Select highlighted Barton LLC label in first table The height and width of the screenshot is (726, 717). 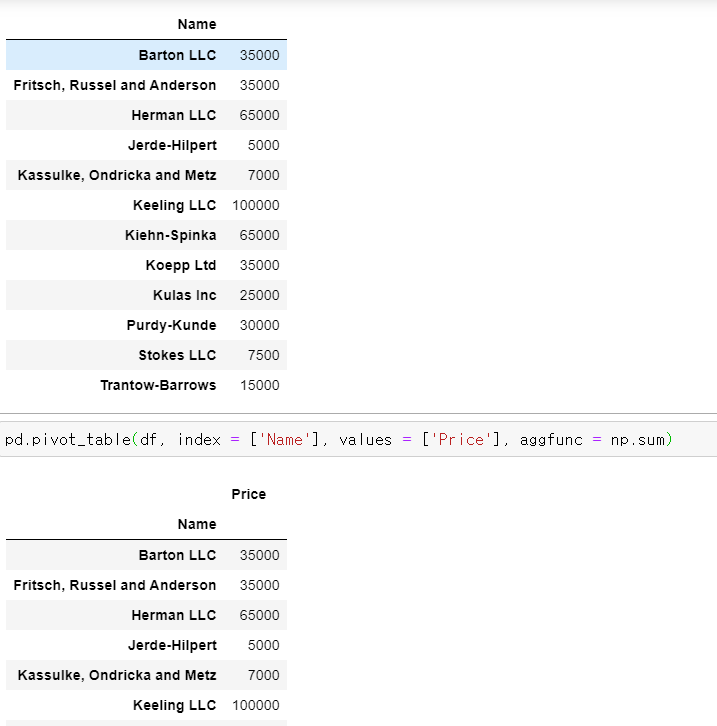[x=177, y=55]
